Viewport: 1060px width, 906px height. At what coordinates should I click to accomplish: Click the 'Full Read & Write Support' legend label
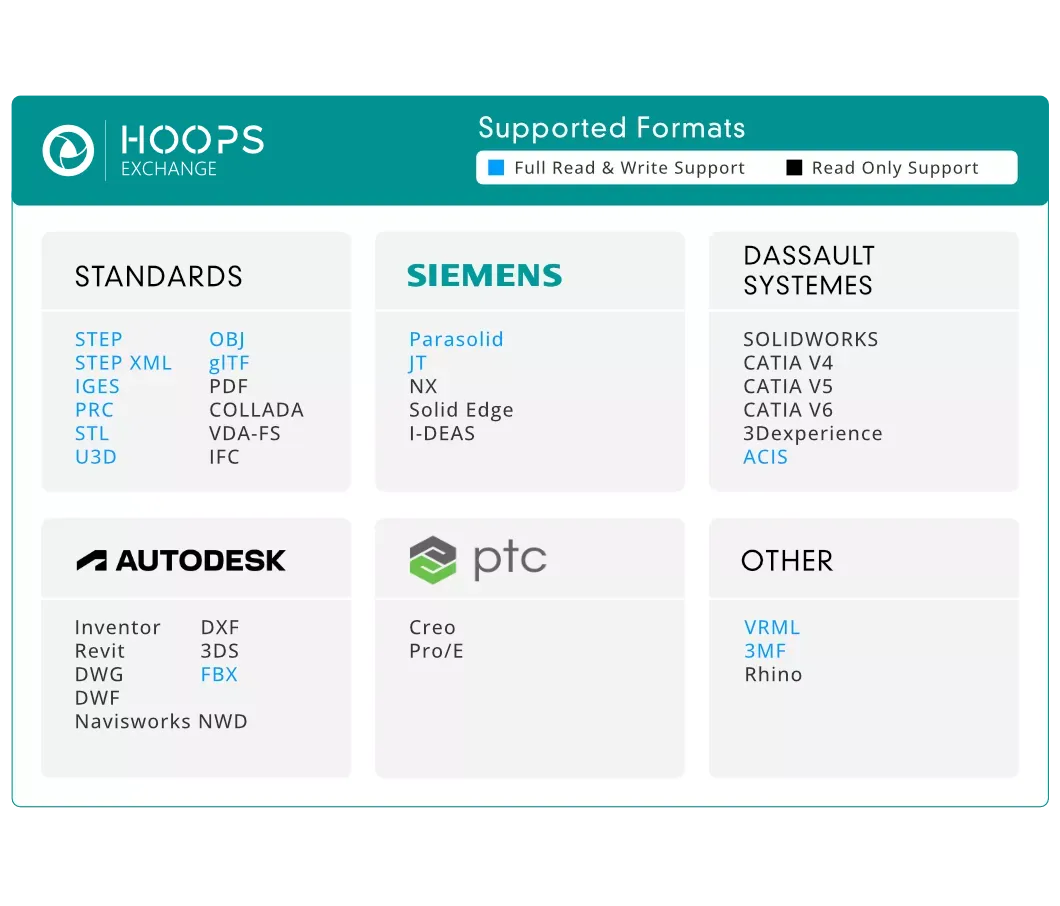click(x=629, y=168)
